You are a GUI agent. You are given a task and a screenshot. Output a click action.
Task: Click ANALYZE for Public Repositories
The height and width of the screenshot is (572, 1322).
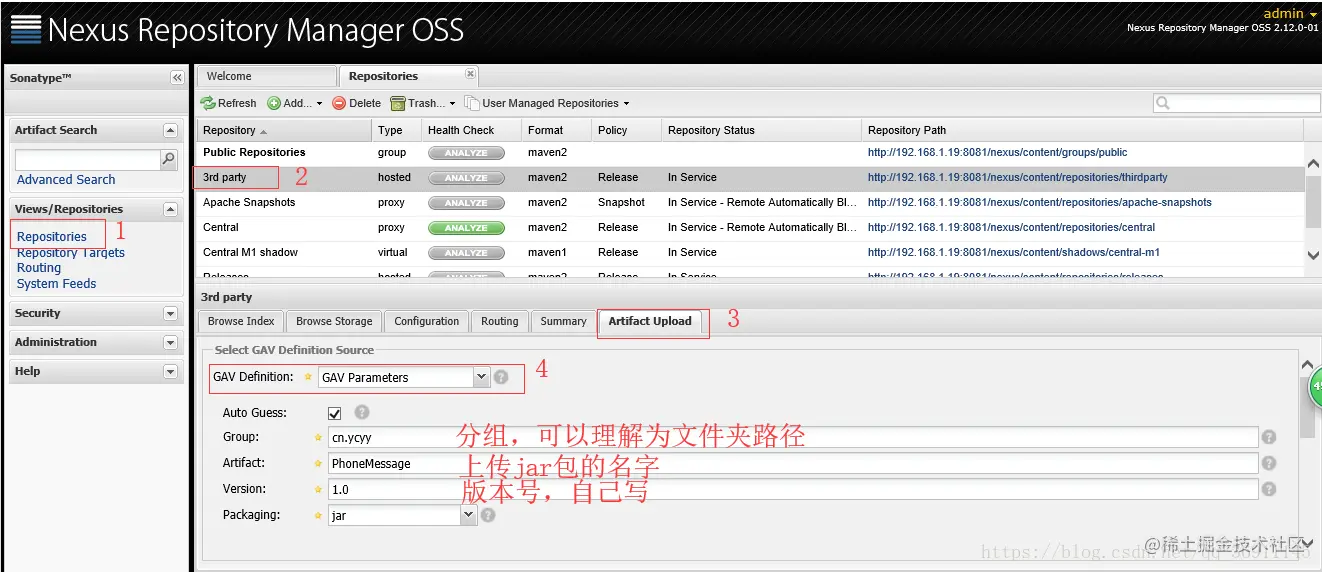[466, 153]
